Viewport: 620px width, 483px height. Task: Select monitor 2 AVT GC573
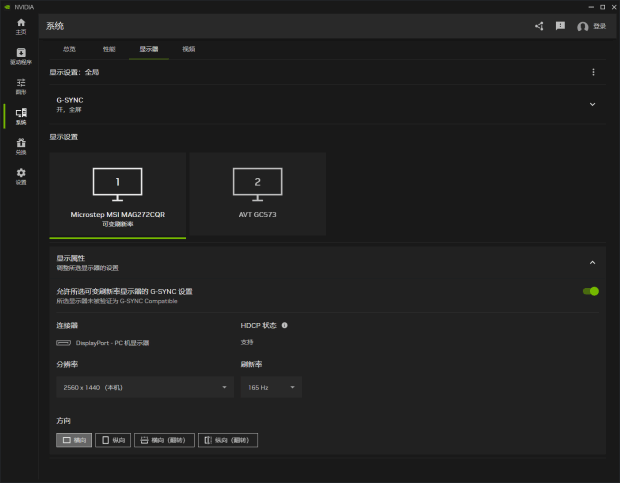pyautogui.click(x=258, y=194)
